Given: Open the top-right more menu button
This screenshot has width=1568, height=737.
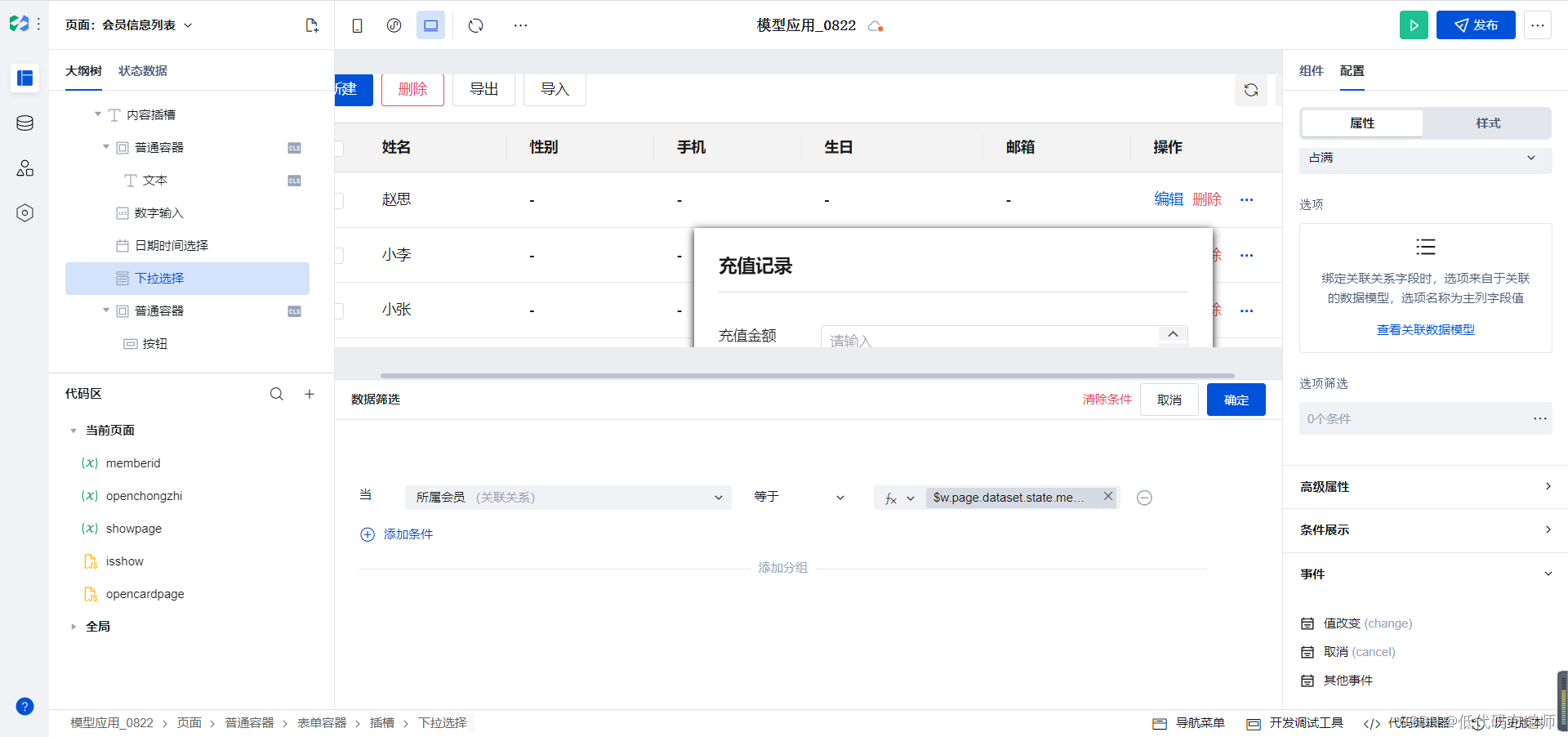Looking at the screenshot, I should 1538,25.
